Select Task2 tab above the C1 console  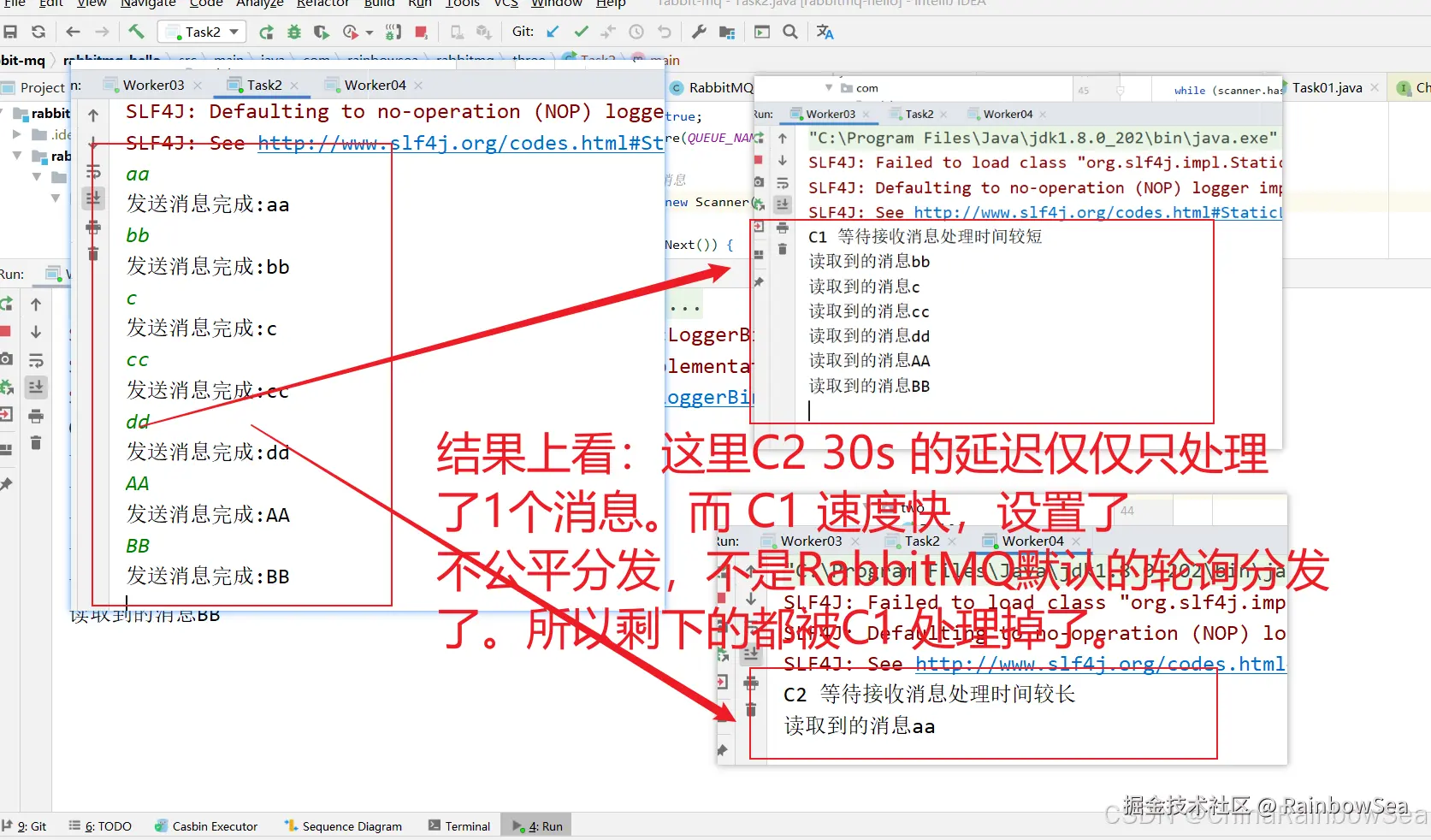tap(920, 114)
